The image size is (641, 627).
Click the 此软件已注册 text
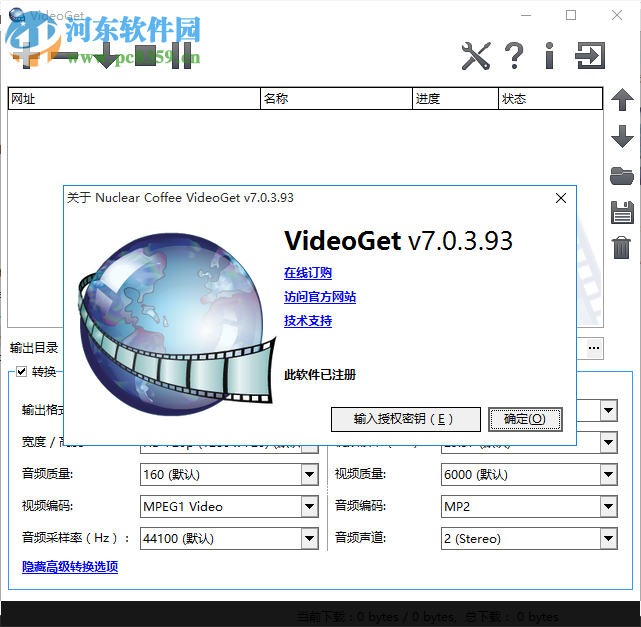click(320, 374)
